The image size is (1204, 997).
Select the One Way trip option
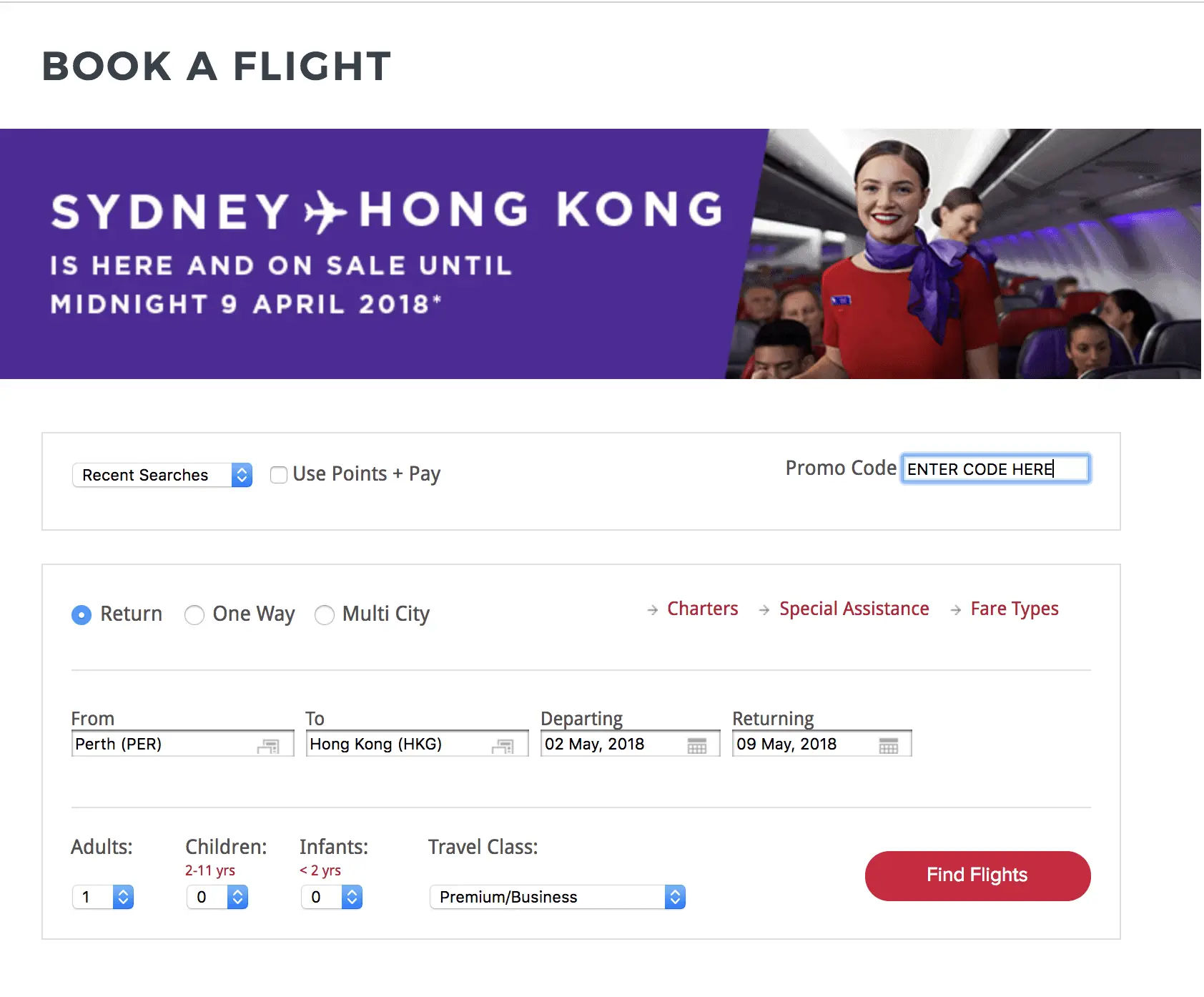194,614
